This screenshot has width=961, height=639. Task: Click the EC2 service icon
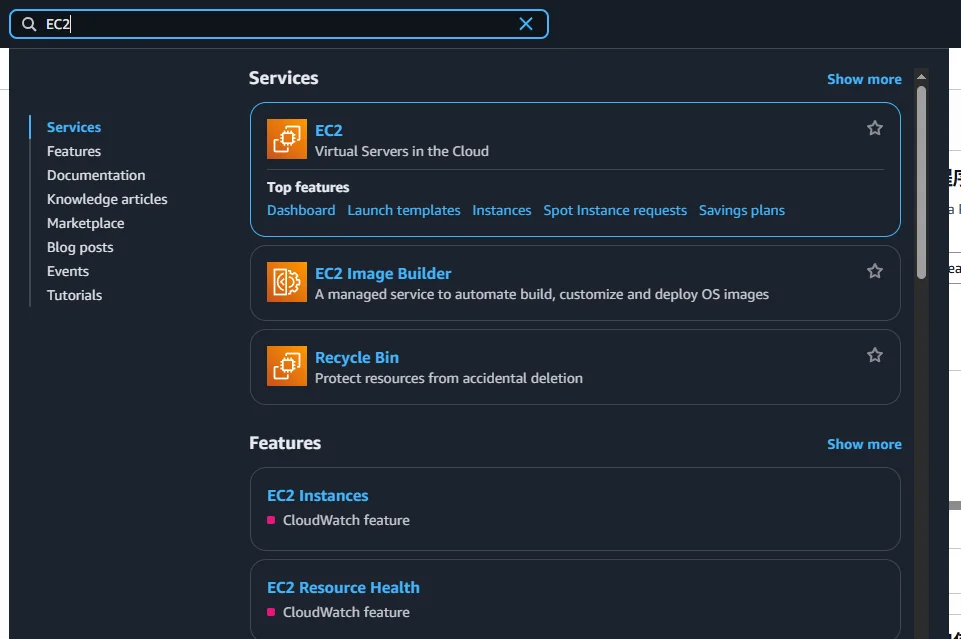click(287, 139)
